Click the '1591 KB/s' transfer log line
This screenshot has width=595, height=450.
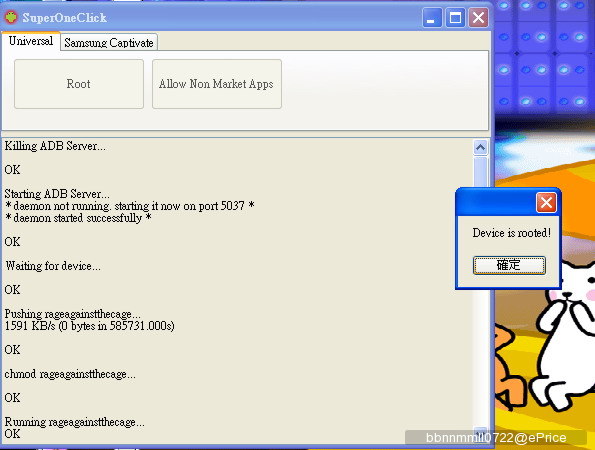click(90, 326)
